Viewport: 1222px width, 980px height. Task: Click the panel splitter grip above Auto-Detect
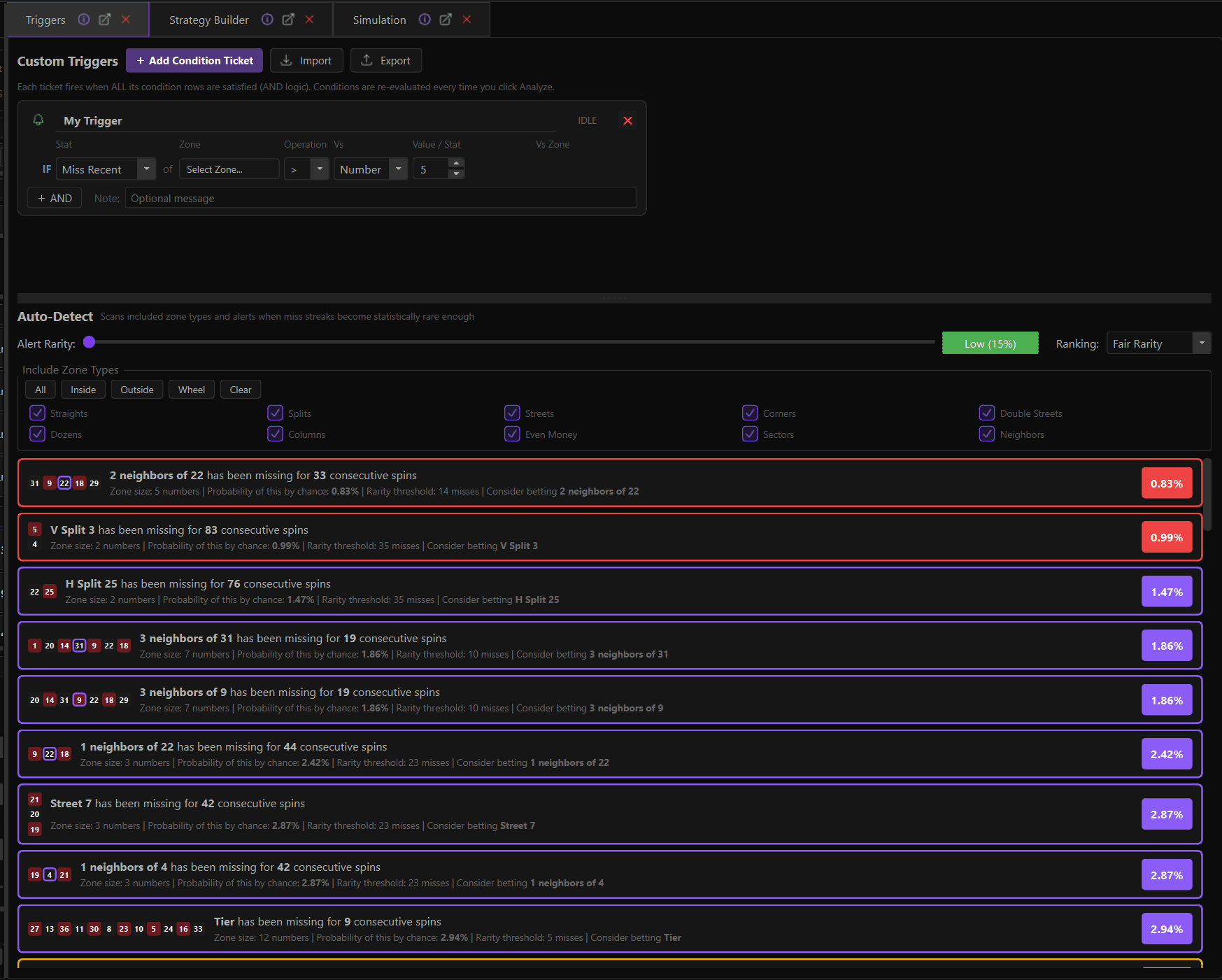coord(614,298)
